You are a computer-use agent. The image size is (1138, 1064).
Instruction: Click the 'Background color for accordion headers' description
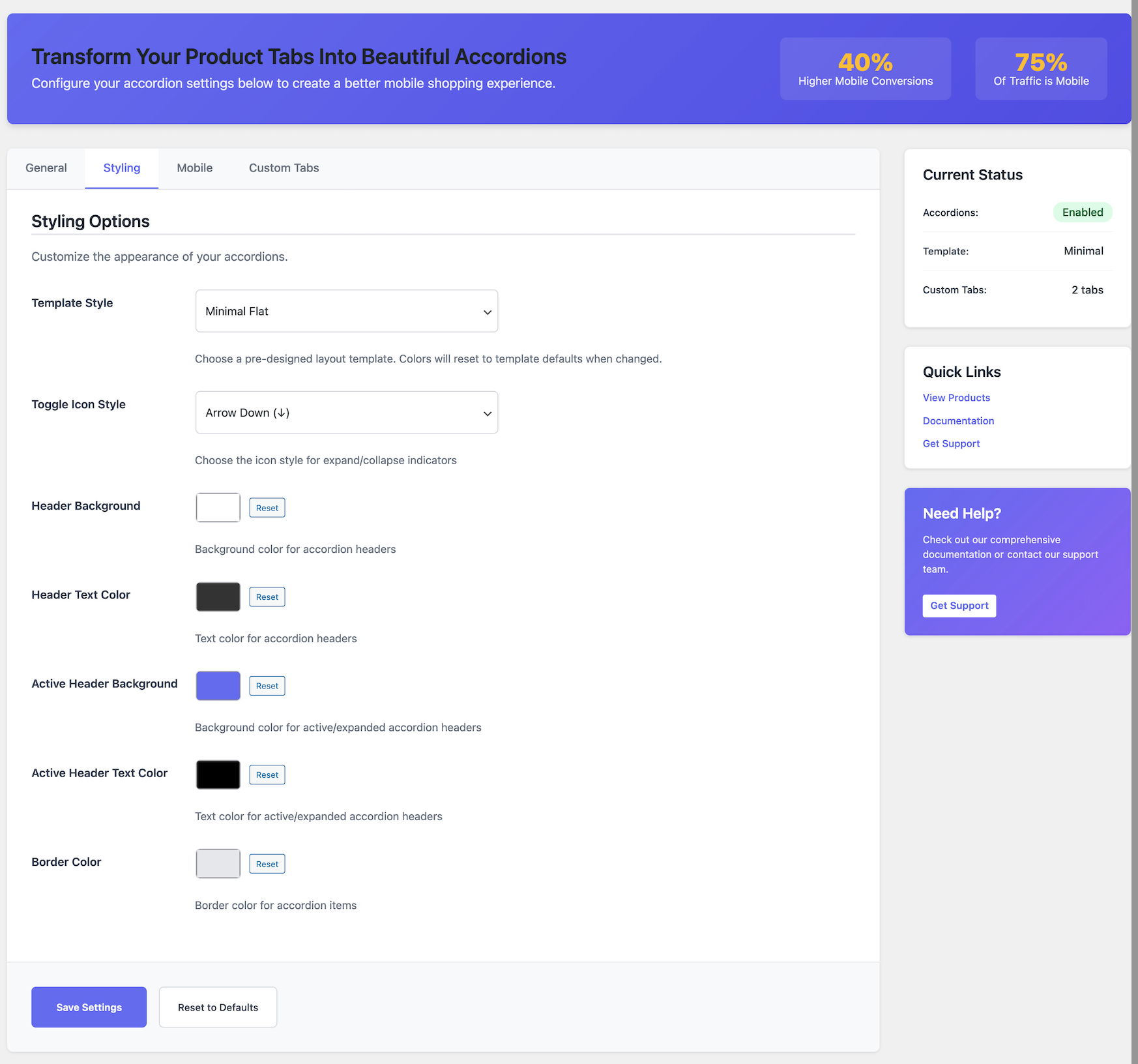295,550
